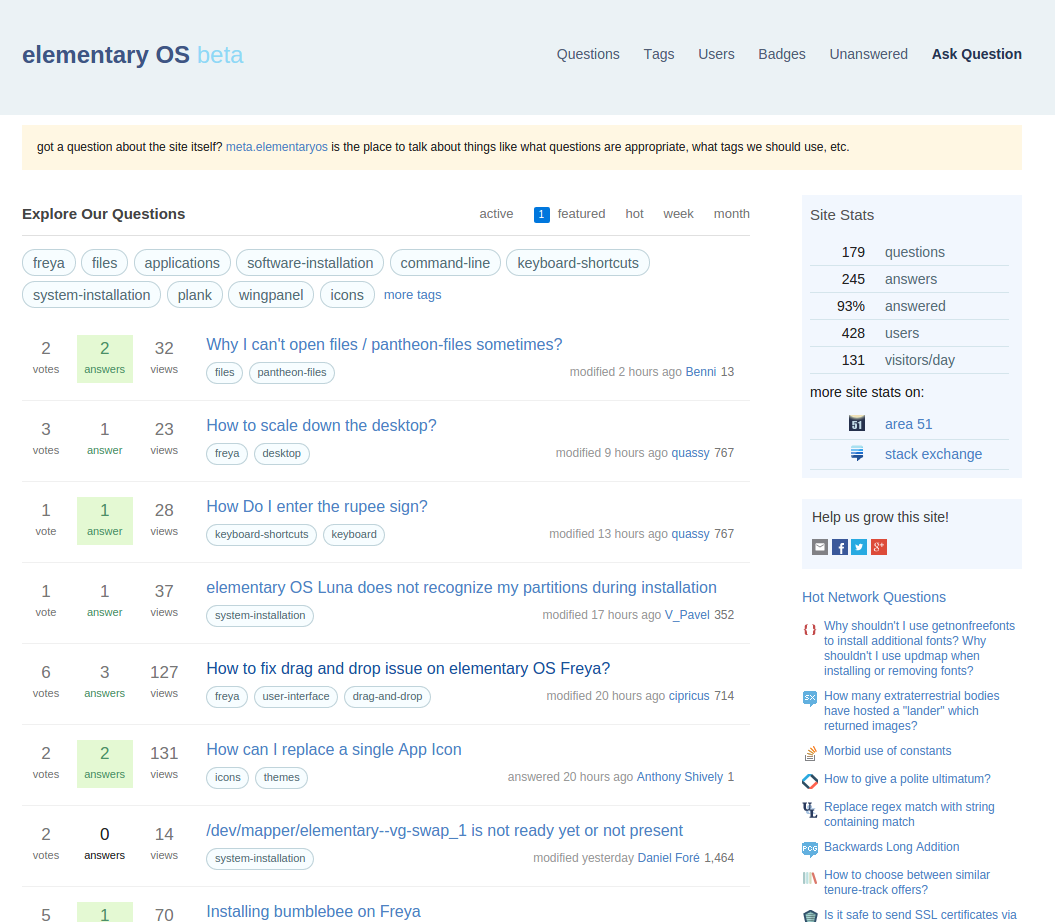Open 'How to scale down the desktop?'
Viewport: 1055px width, 922px height.
click(322, 425)
